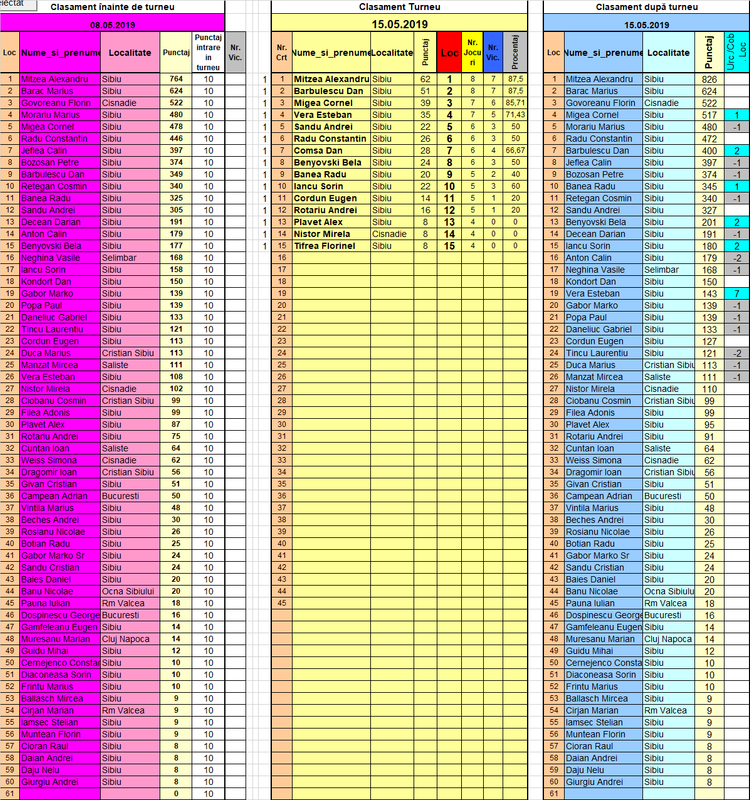Click 'Muresanu Marian' in the pink table

(x=60, y=639)
